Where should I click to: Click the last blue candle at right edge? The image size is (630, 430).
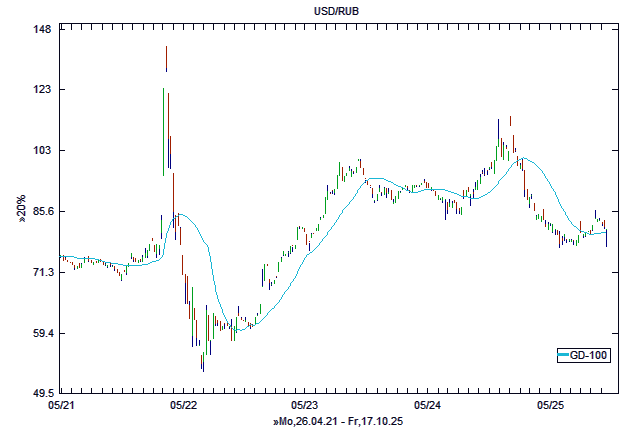click(x=606, y=238)
